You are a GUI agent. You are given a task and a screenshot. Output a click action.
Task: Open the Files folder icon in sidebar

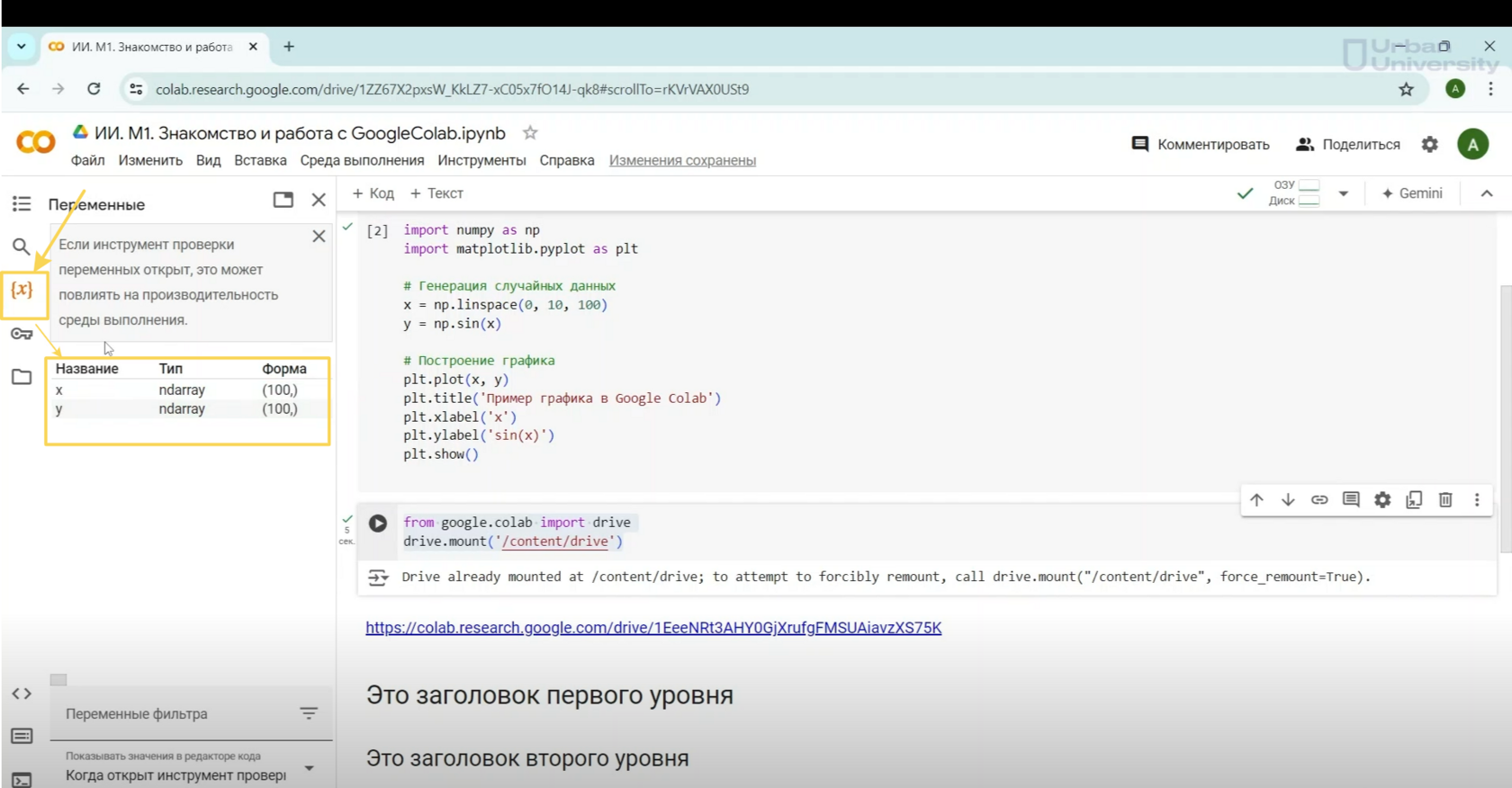tap(22, 377)
